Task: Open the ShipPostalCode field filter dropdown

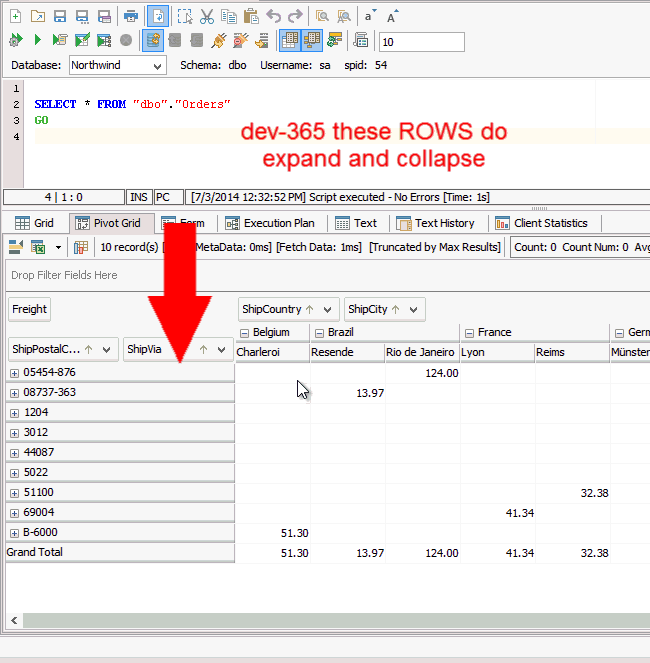Action: point(107,349)
